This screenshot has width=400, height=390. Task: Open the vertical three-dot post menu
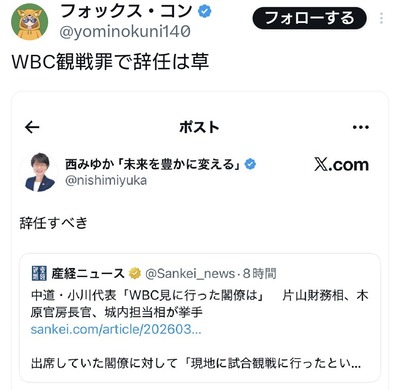pos(381,18)
